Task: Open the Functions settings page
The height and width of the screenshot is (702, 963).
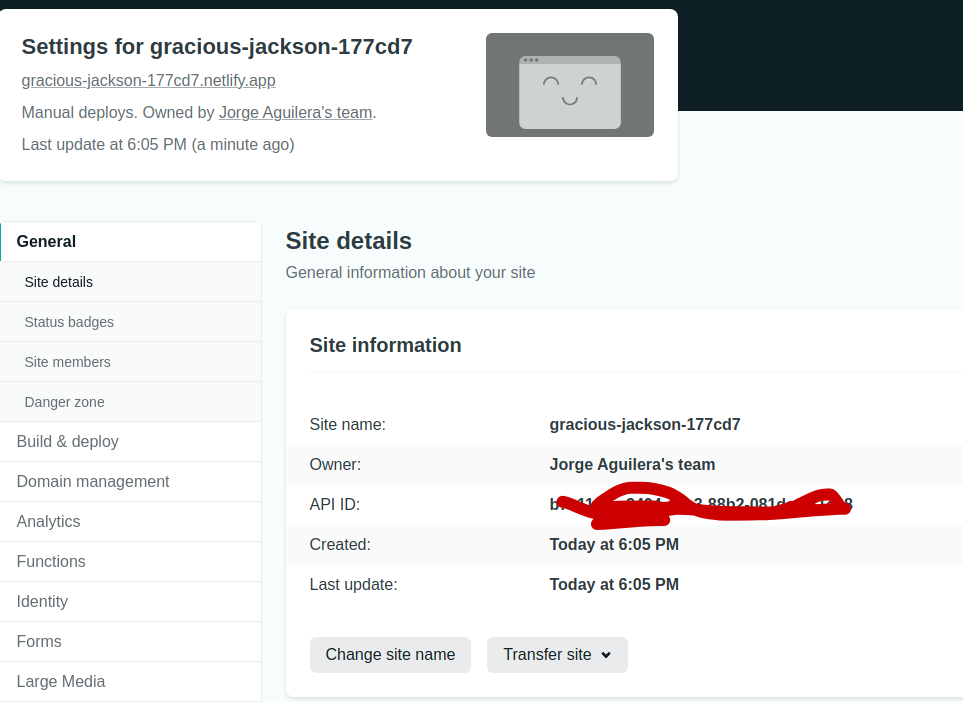Action: (x=50, y=561)
